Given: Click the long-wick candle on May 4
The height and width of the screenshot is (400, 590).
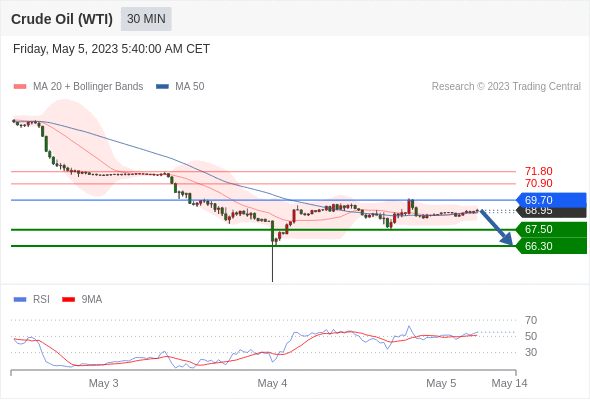Looking at the screenshot, I should (272, 251).
